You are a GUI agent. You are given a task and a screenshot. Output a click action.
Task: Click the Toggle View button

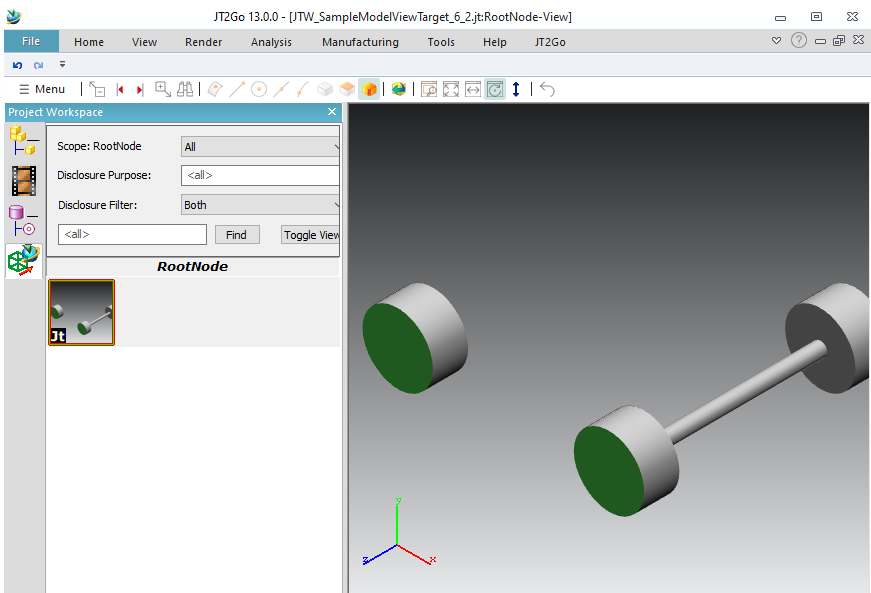pos(311,235)
